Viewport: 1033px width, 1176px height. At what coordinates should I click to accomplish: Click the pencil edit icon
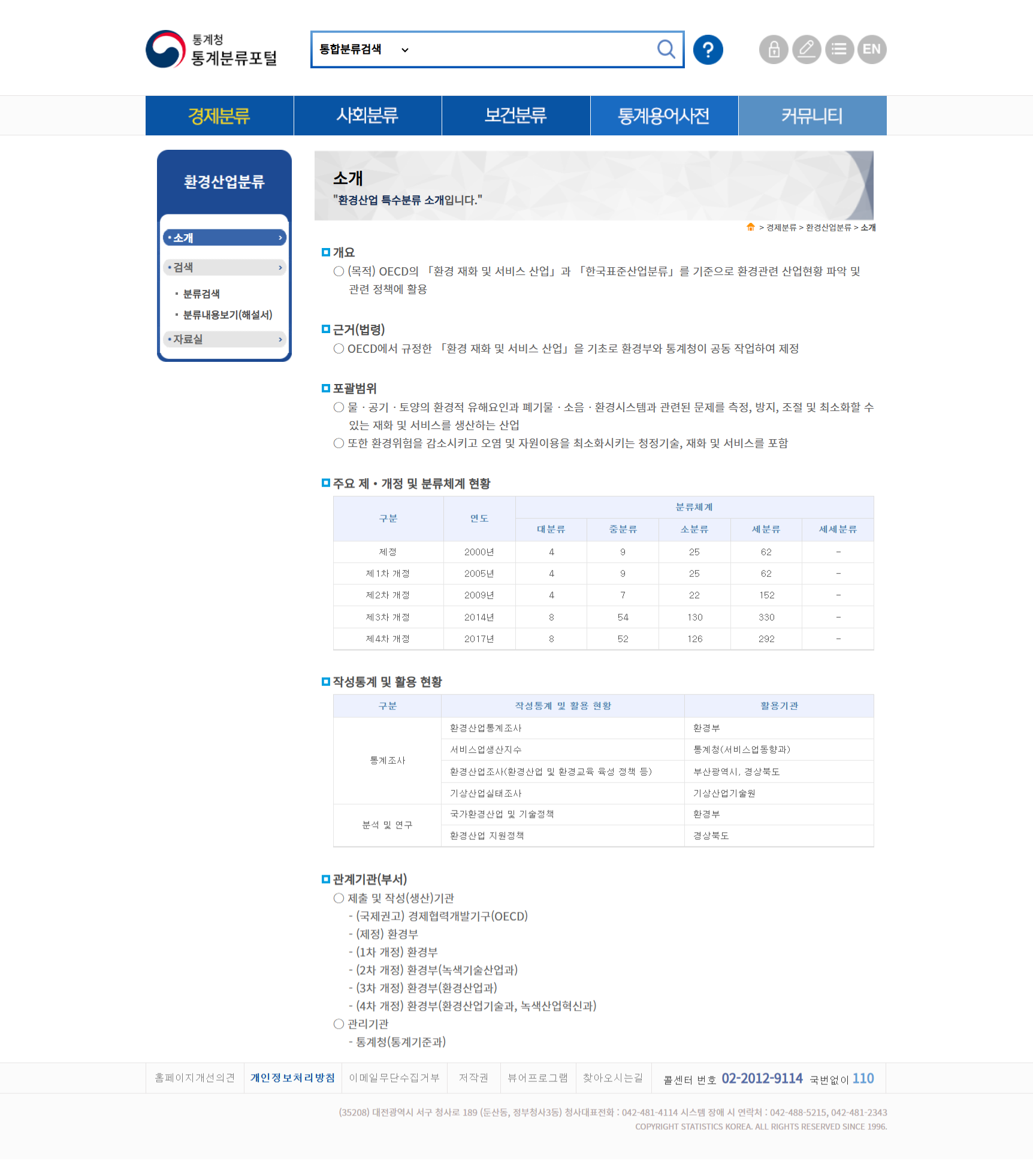click(807, 50)
